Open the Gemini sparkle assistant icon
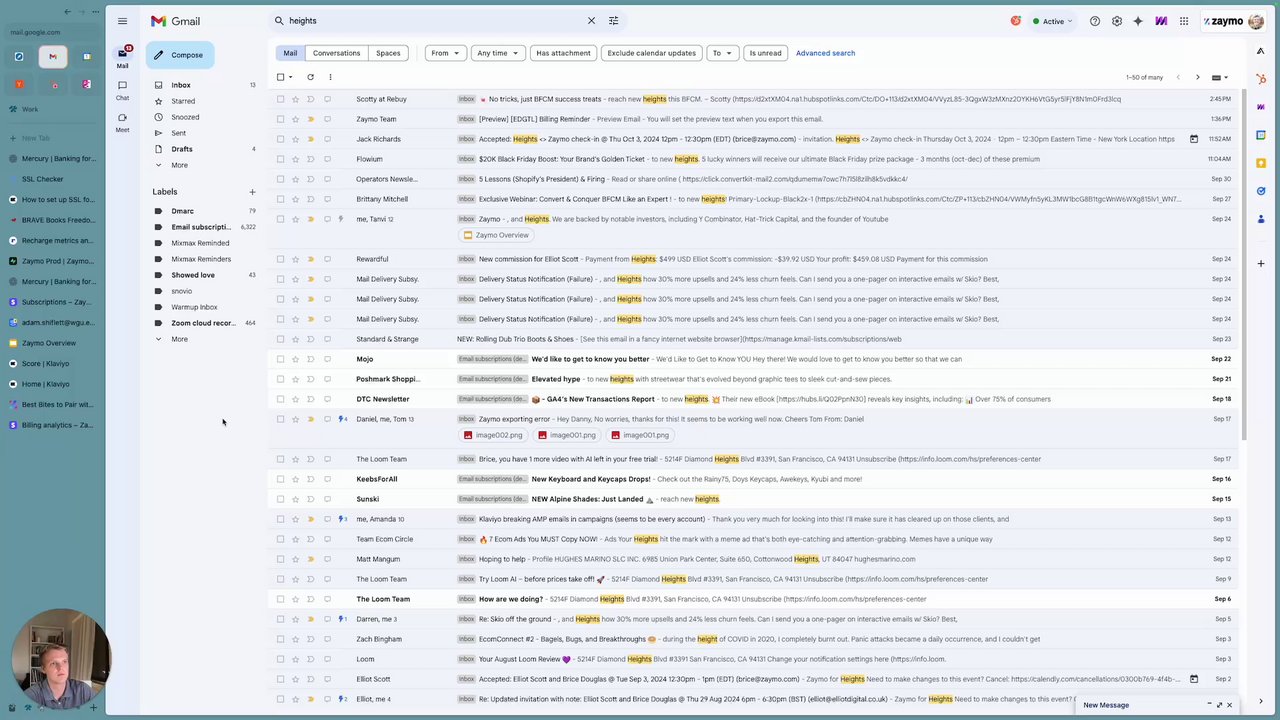 coord(1138,21)
